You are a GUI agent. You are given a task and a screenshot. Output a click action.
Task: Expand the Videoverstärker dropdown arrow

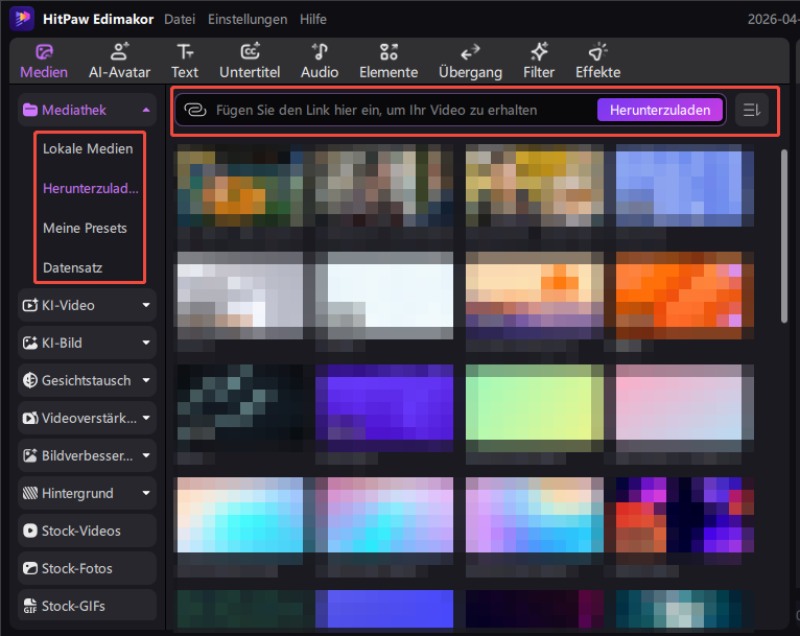(146, 418)
